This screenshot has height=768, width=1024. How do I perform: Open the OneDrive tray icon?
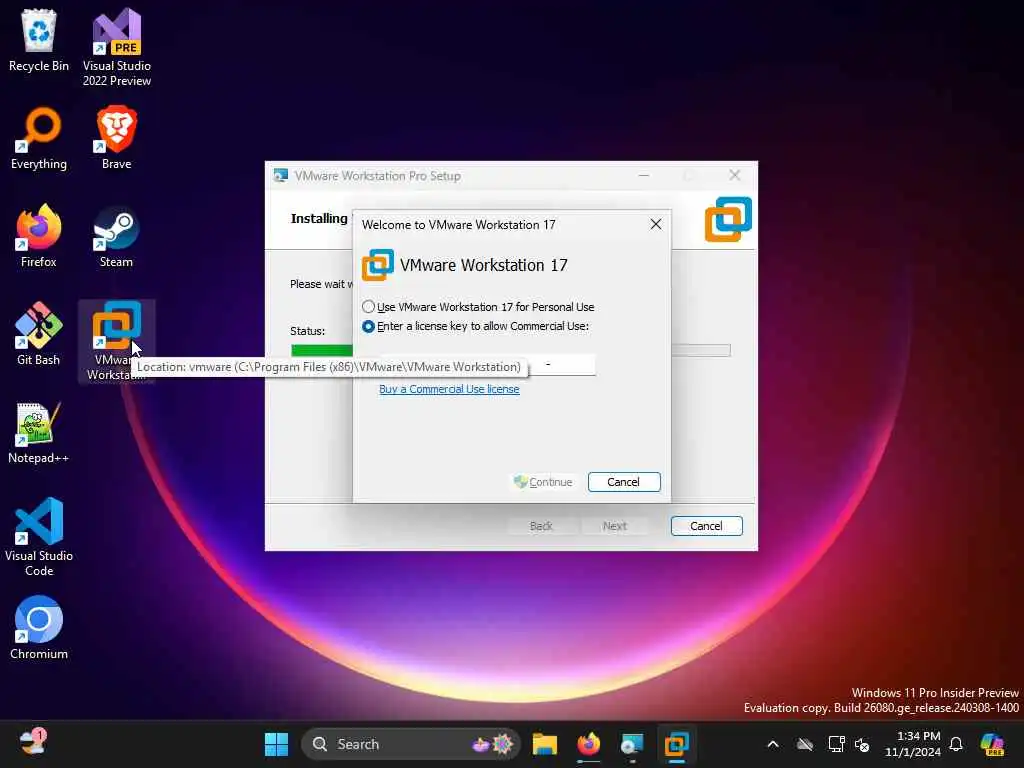(x=805, y=744)
